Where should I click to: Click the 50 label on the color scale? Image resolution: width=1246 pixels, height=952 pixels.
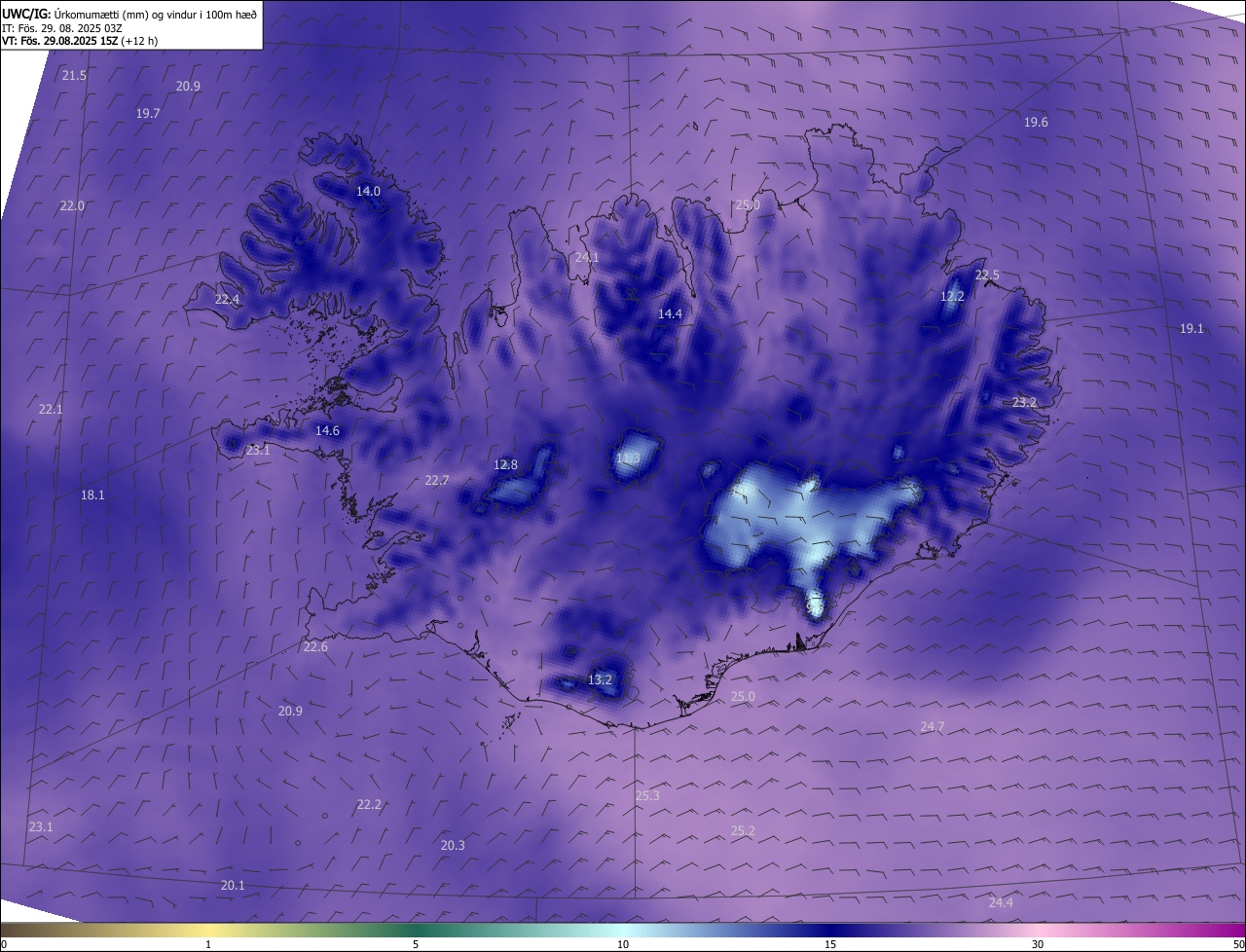[1238, 944]
